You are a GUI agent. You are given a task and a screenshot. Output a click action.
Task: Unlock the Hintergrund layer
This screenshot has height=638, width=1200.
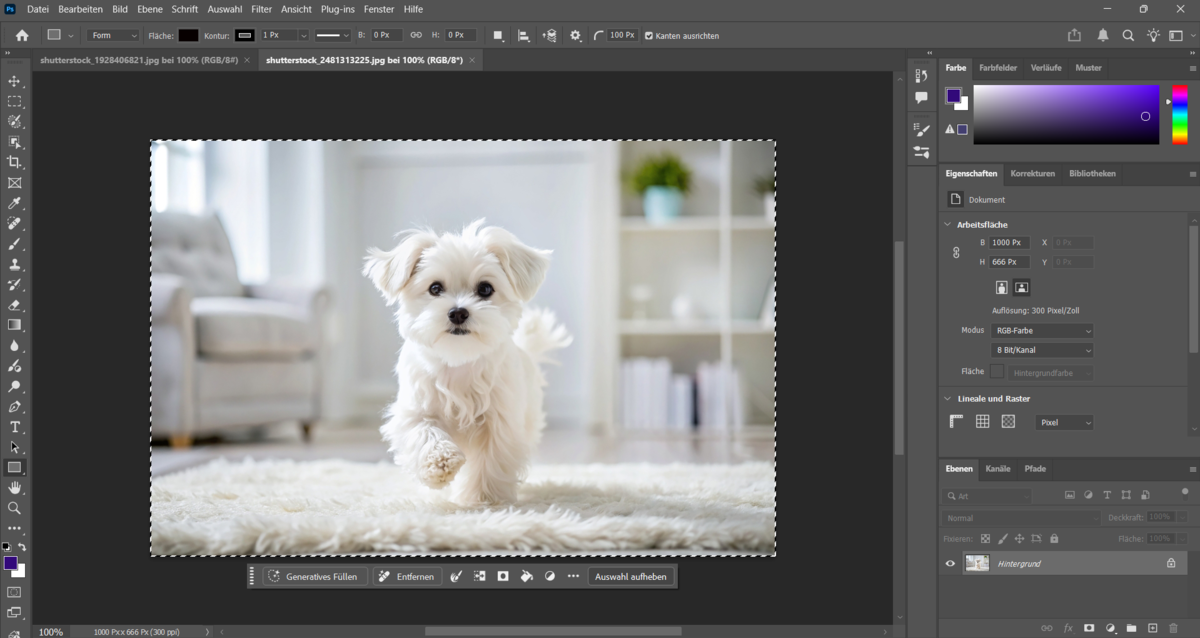[x=1171, y=563]
